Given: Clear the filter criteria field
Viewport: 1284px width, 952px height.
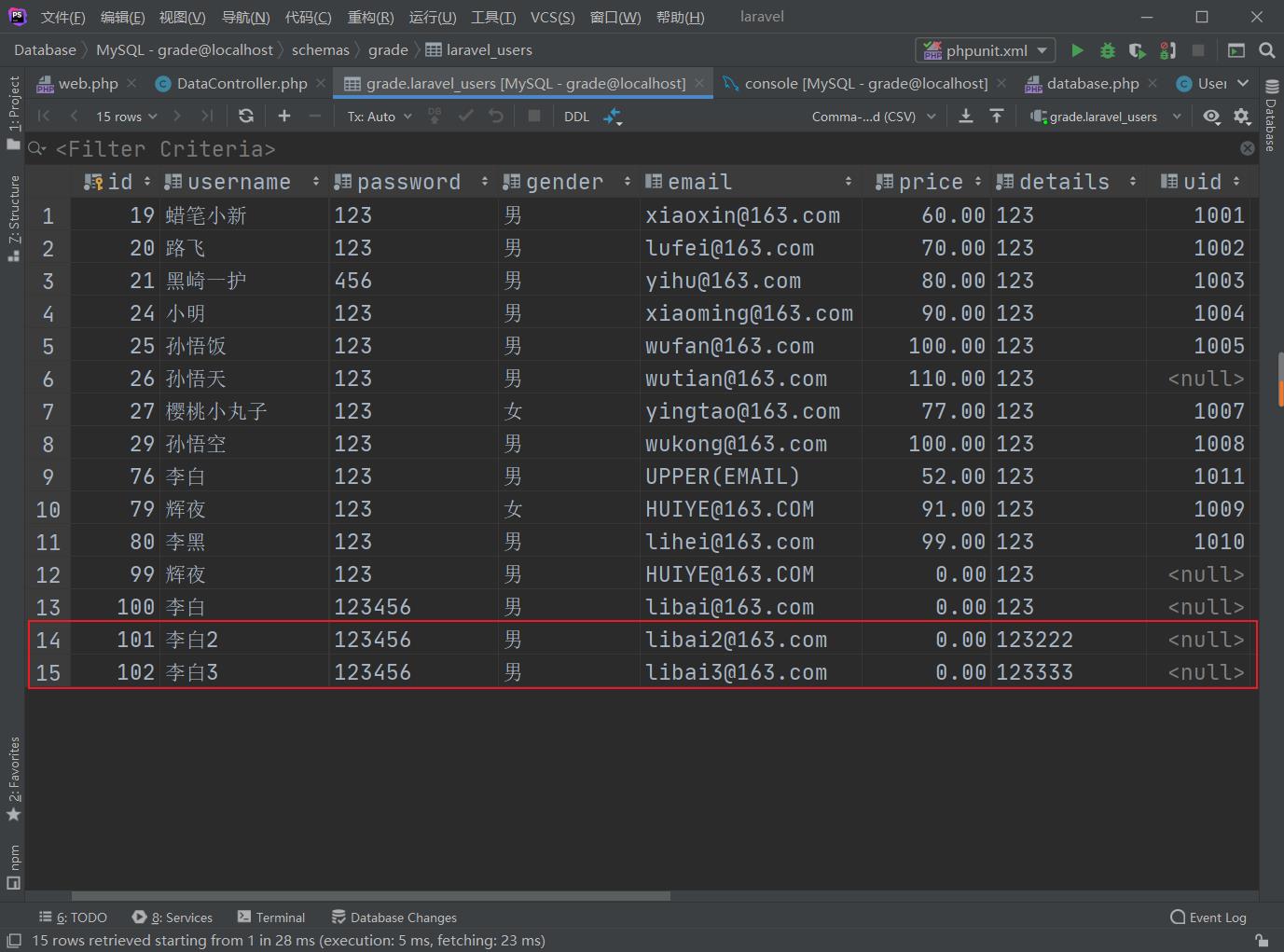Looking at the screenshot, I should (1248, 148).
